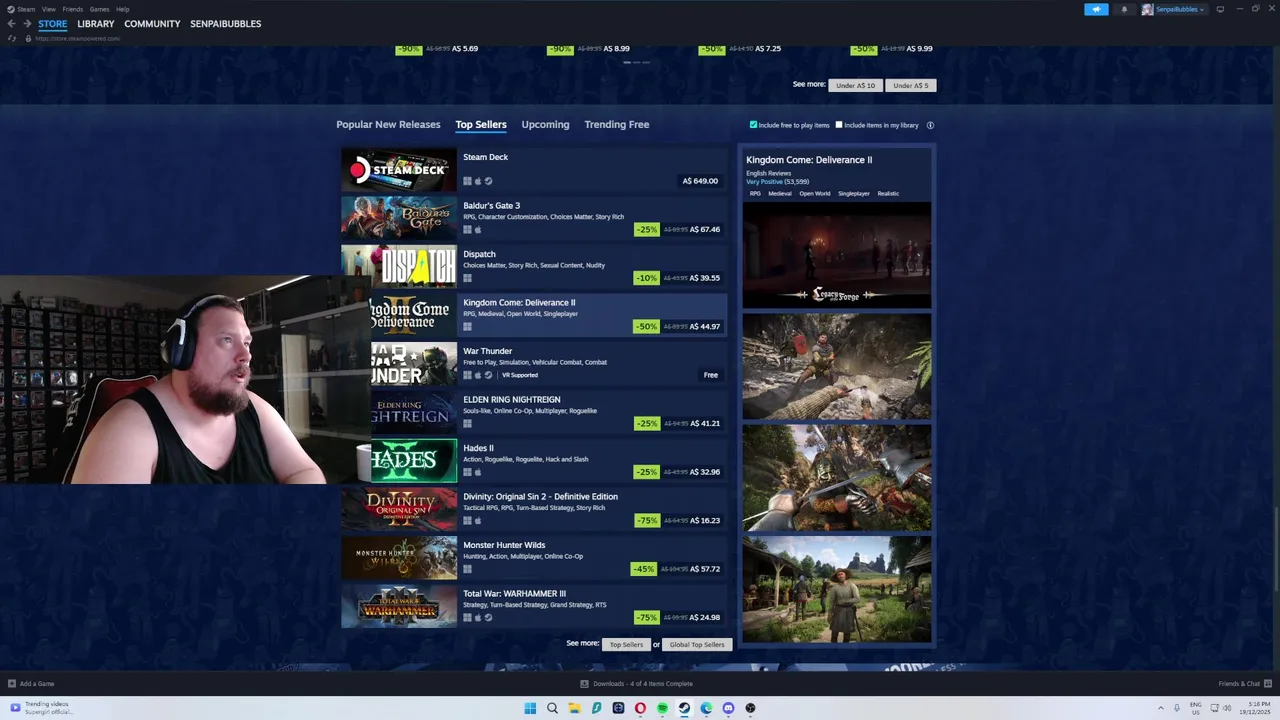Open the Steam menu
The height and width of the screenshot is (720, 1280).
pyautogui.click(x=26, y=9)
